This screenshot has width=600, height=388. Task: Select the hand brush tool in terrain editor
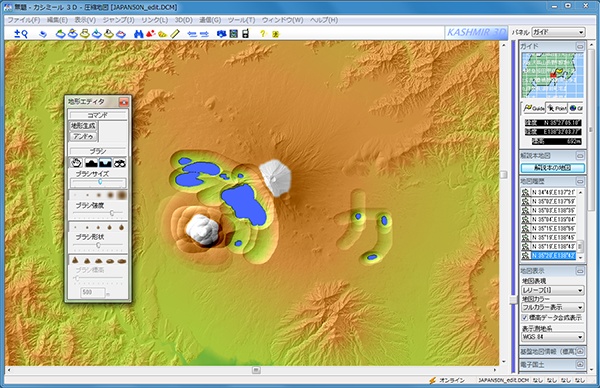coord(77,163)
